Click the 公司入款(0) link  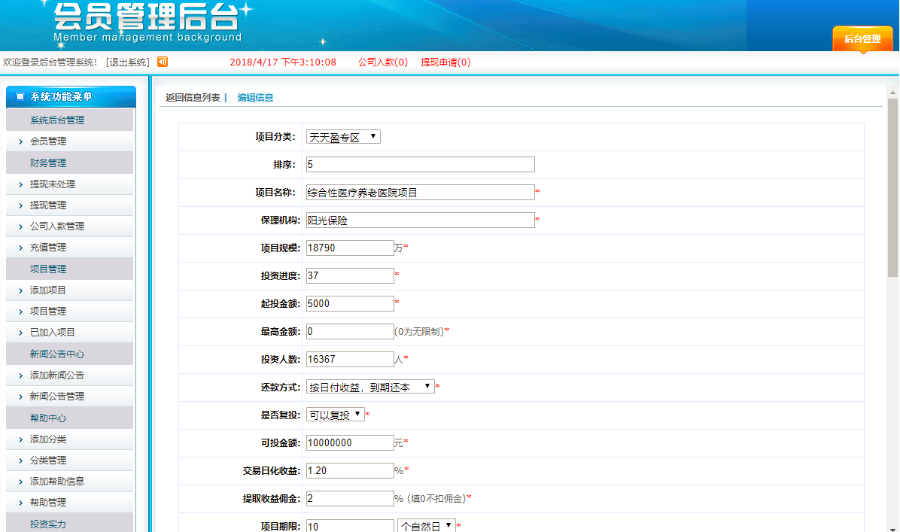tap(383, 62)
